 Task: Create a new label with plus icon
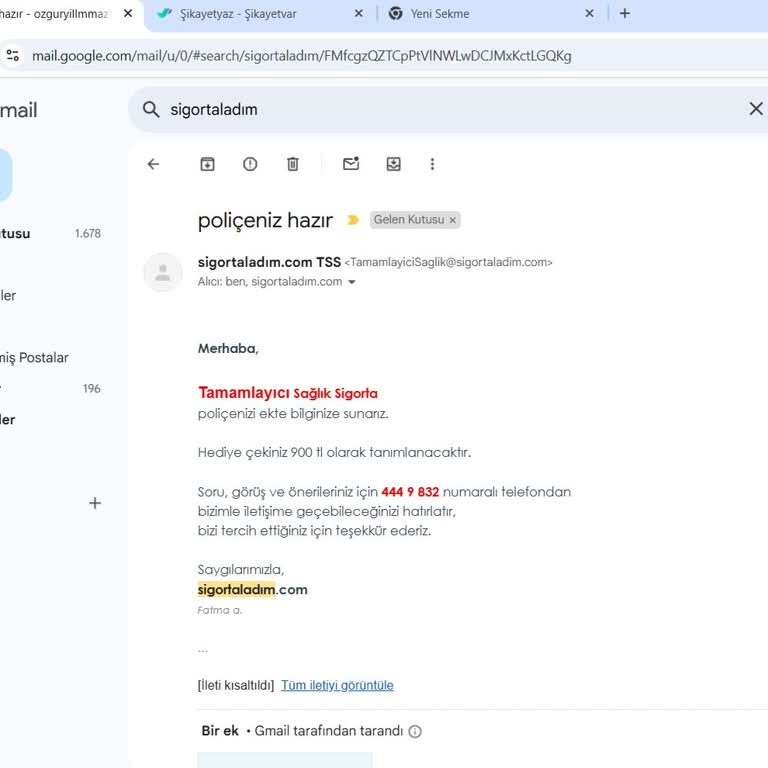95,503
